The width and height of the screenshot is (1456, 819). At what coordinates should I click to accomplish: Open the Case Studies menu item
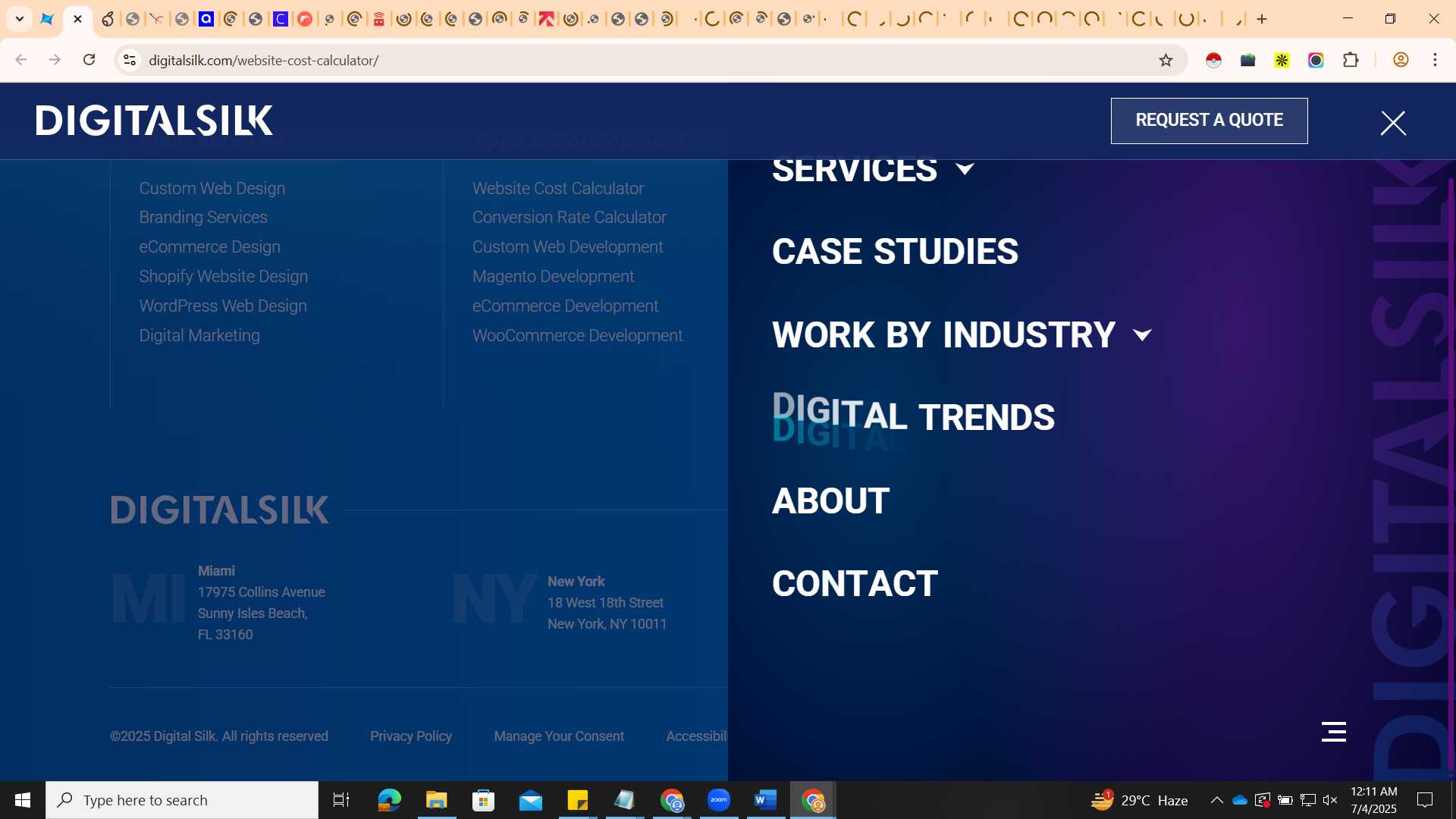click(x=895, y=251)
